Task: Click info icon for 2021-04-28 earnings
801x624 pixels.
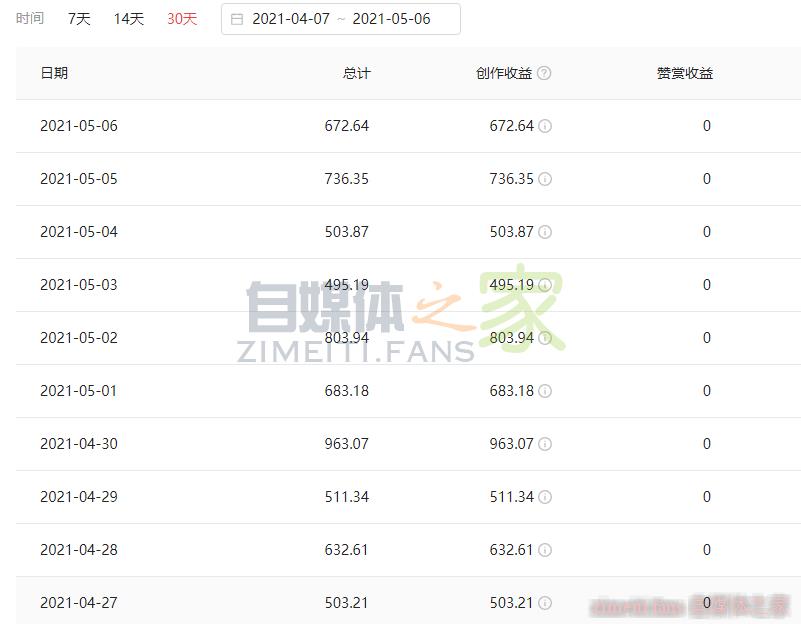Action: pyautogui.click(x=546, y=550)
